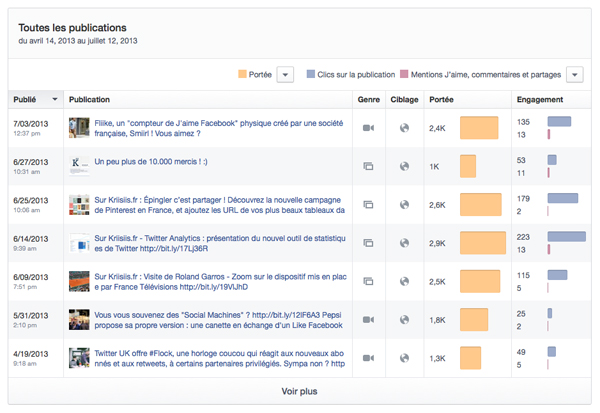The height and width of the screenshot is (413, 600).
Task: Click Portée column header
Action: click(x=441, y=100)
